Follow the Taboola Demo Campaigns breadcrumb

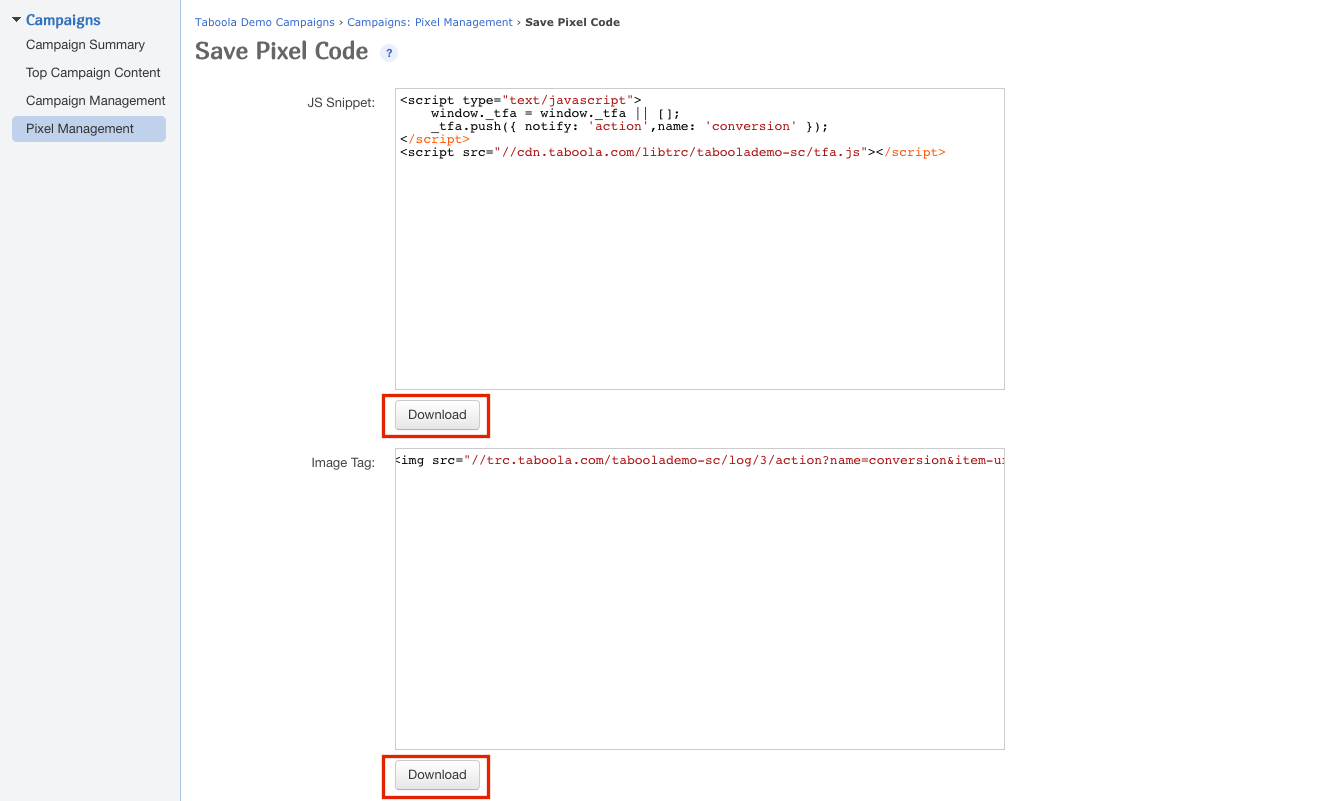[265, 22]
